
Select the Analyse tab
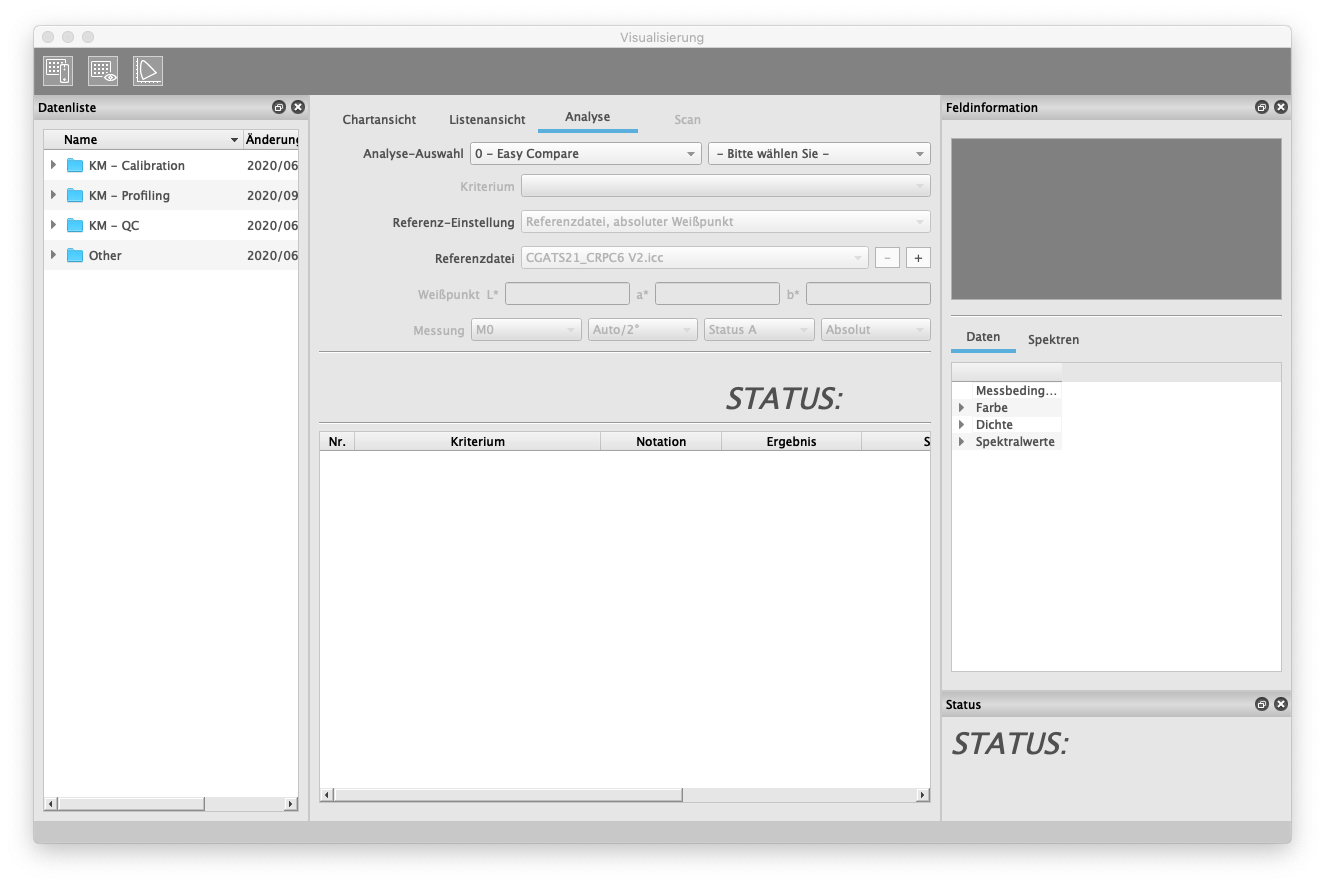click(x=587, y=118)
